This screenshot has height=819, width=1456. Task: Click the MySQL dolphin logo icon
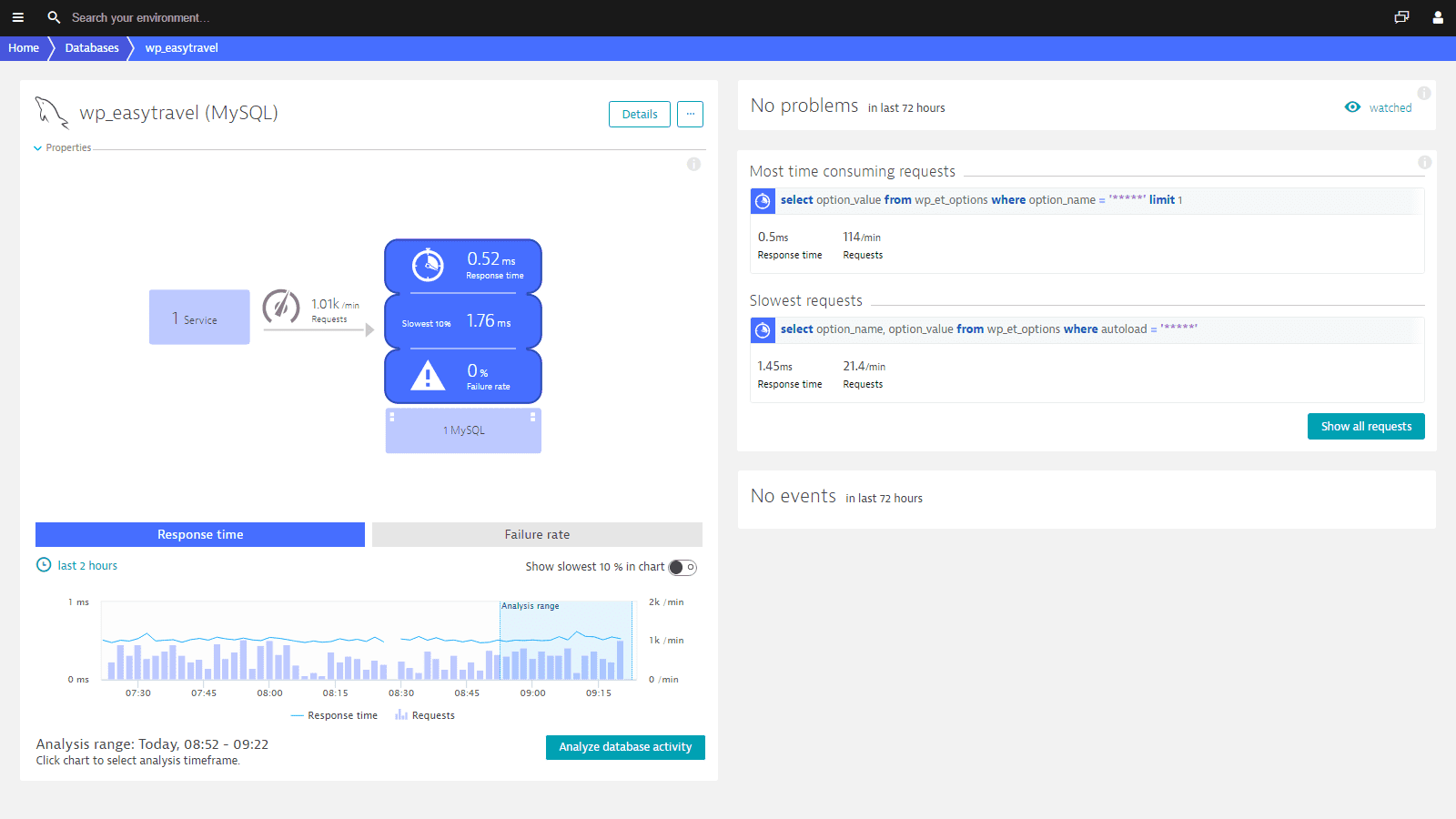coord(52,113)
